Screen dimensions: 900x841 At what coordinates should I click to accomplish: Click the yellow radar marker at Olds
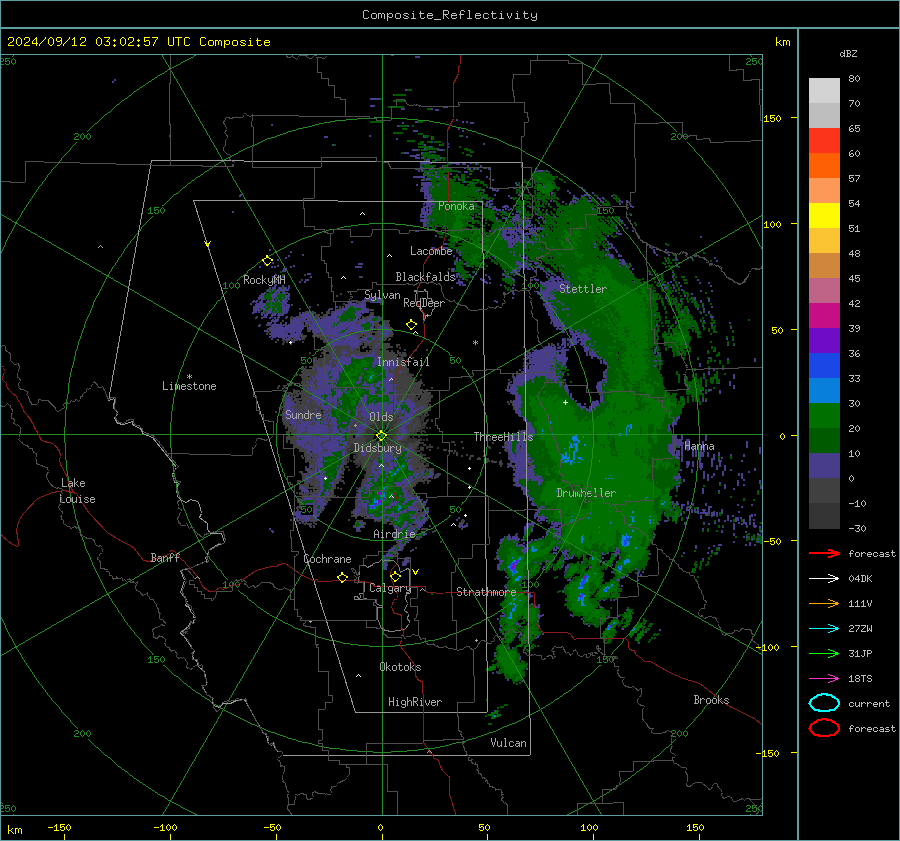(381, 435)
